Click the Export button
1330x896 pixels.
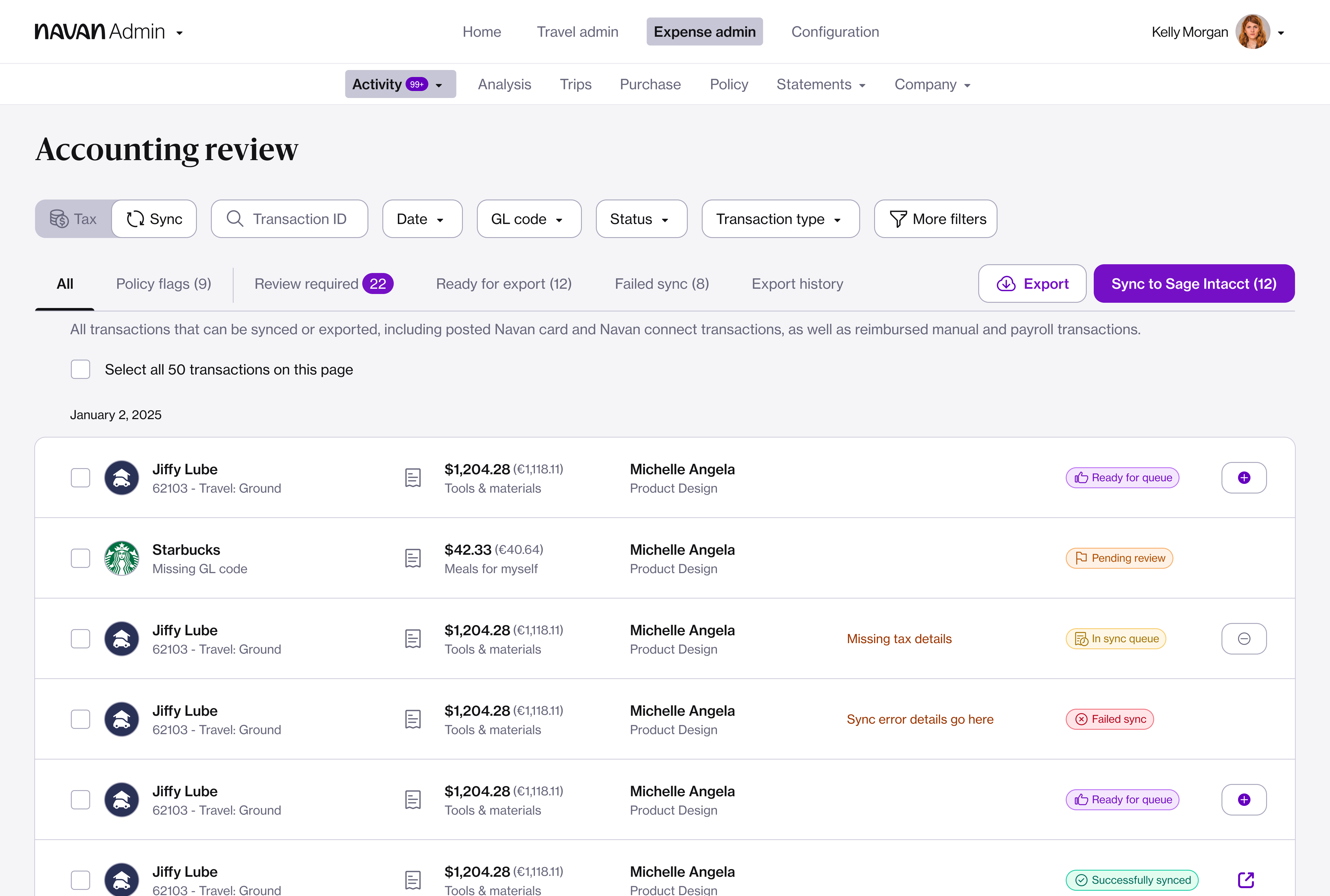[1032, 284]
